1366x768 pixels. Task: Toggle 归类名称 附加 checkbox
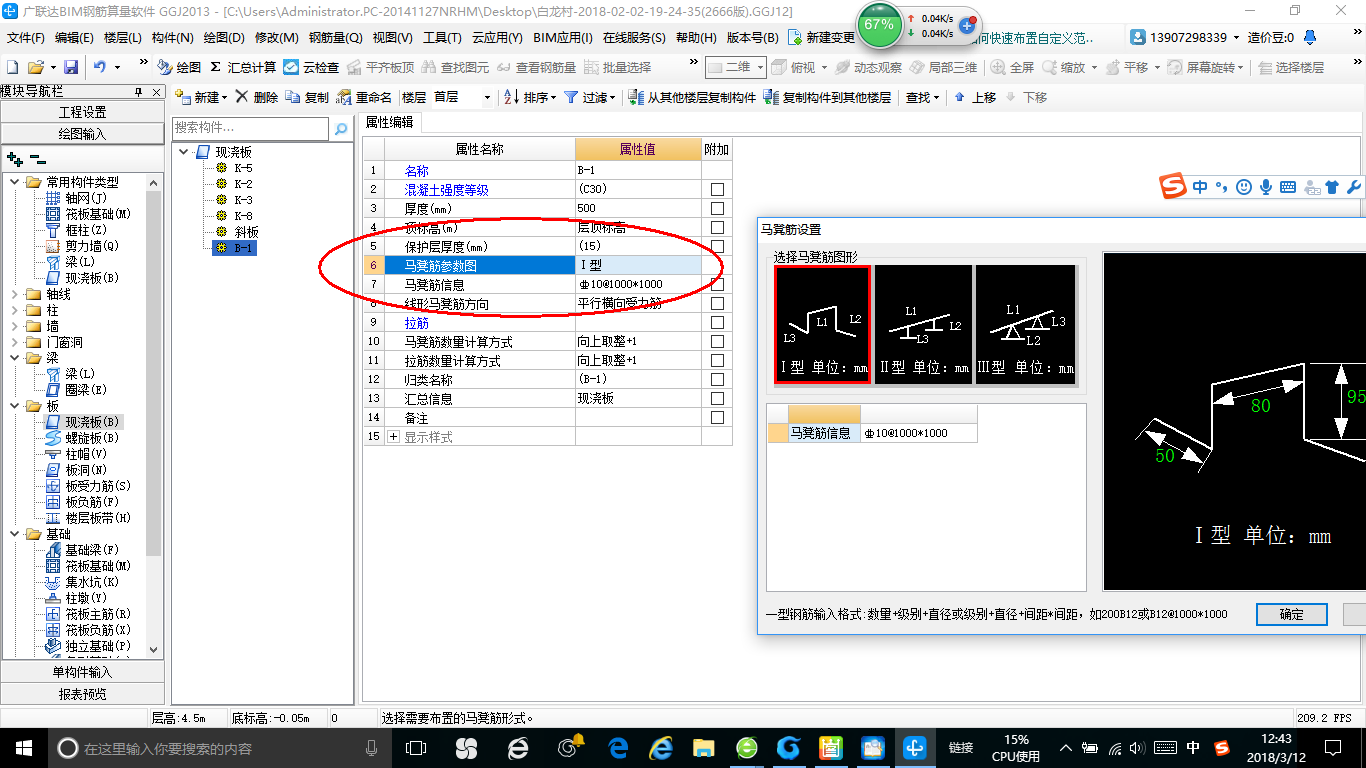coord(717,379)
